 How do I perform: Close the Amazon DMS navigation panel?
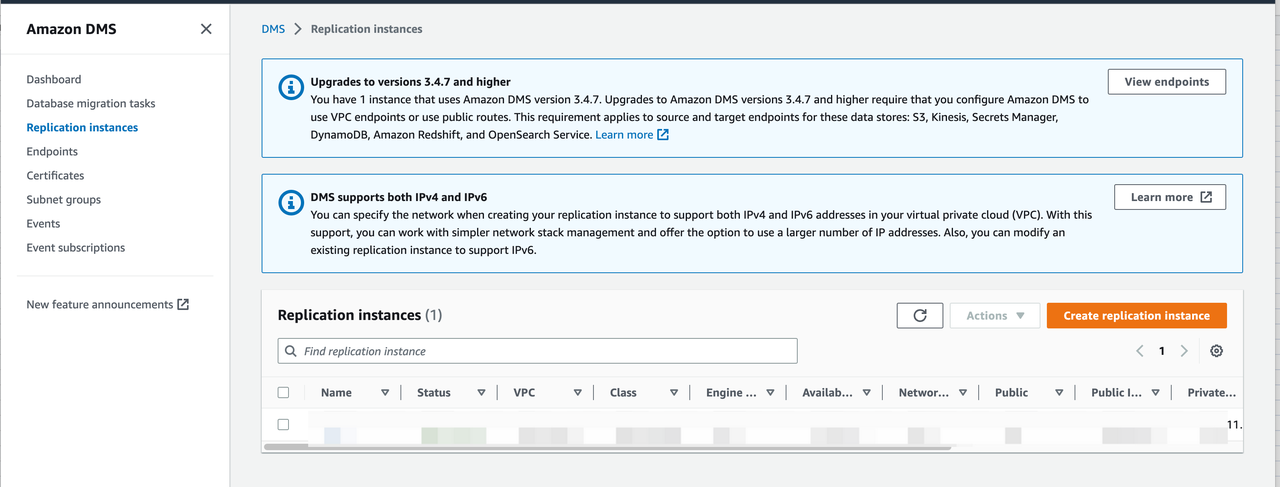point(206,29)
